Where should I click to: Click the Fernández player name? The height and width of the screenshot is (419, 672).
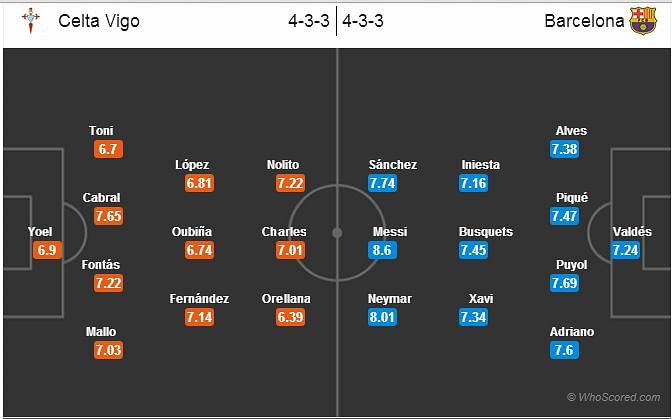(x=199, y=299)
